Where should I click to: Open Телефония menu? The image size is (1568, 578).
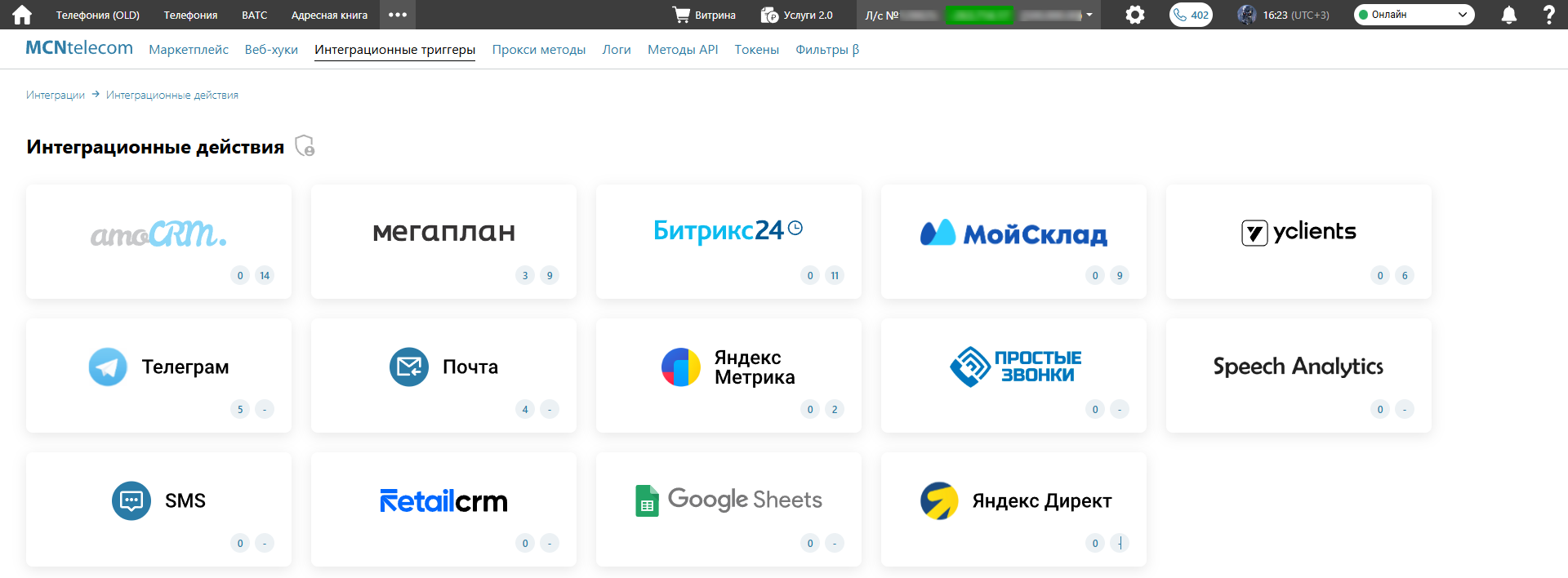pos(190,15)
